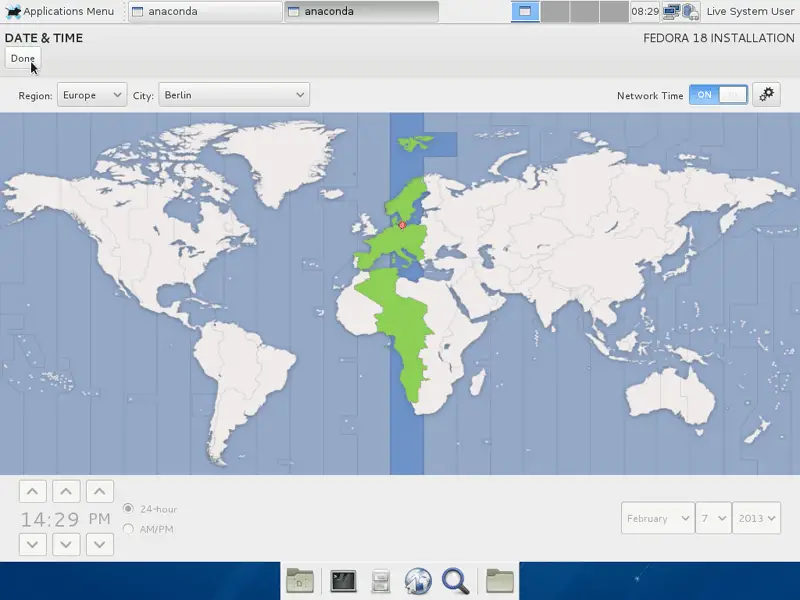Open the Applications Menu

coord(59,11)
